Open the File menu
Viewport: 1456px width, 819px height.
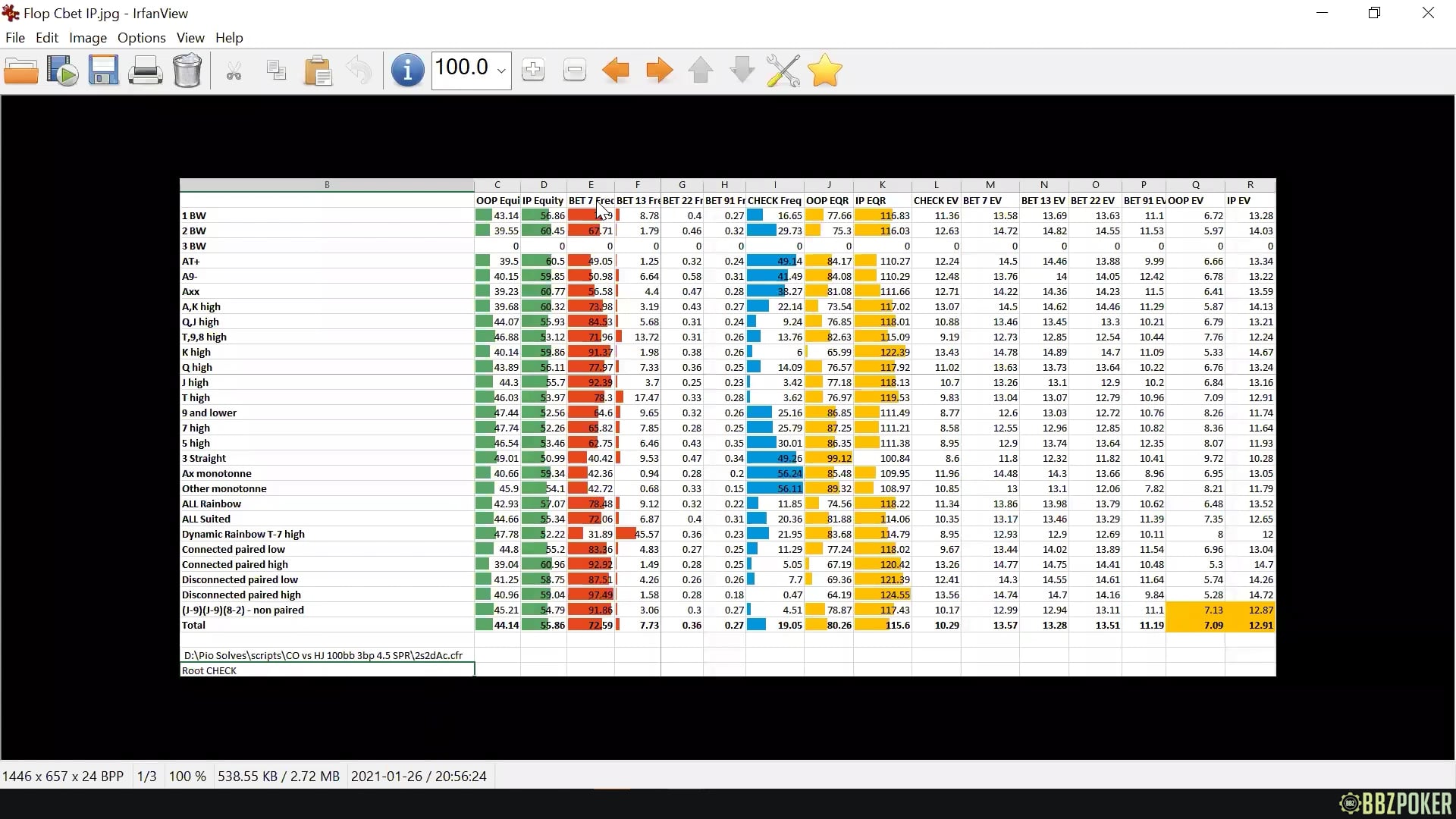(x=14, y=37)
